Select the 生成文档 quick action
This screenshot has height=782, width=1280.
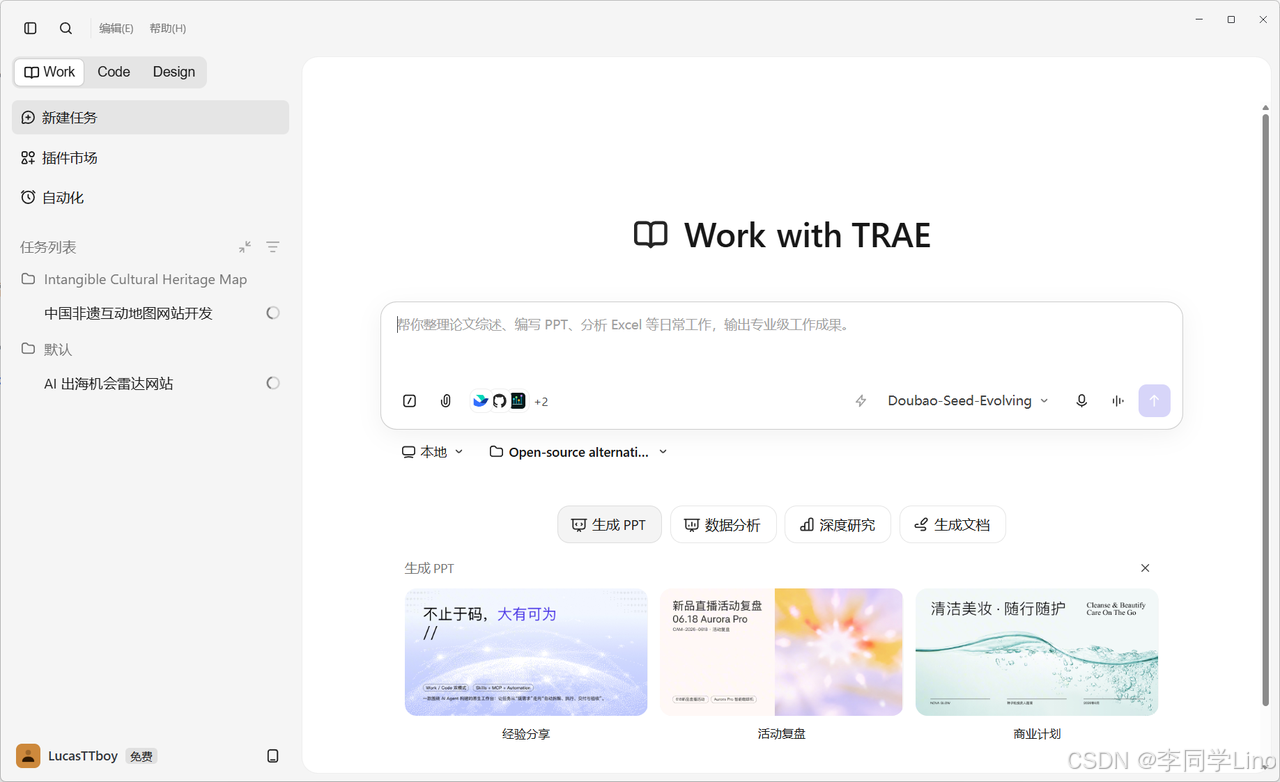[x=952, y=525]
